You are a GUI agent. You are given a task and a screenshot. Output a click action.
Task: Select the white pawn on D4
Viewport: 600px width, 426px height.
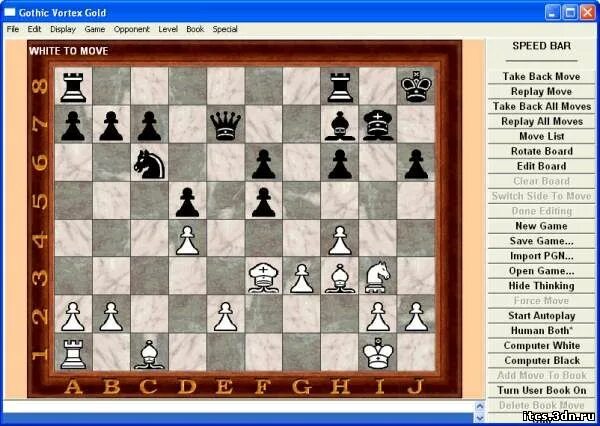[187, 240]
